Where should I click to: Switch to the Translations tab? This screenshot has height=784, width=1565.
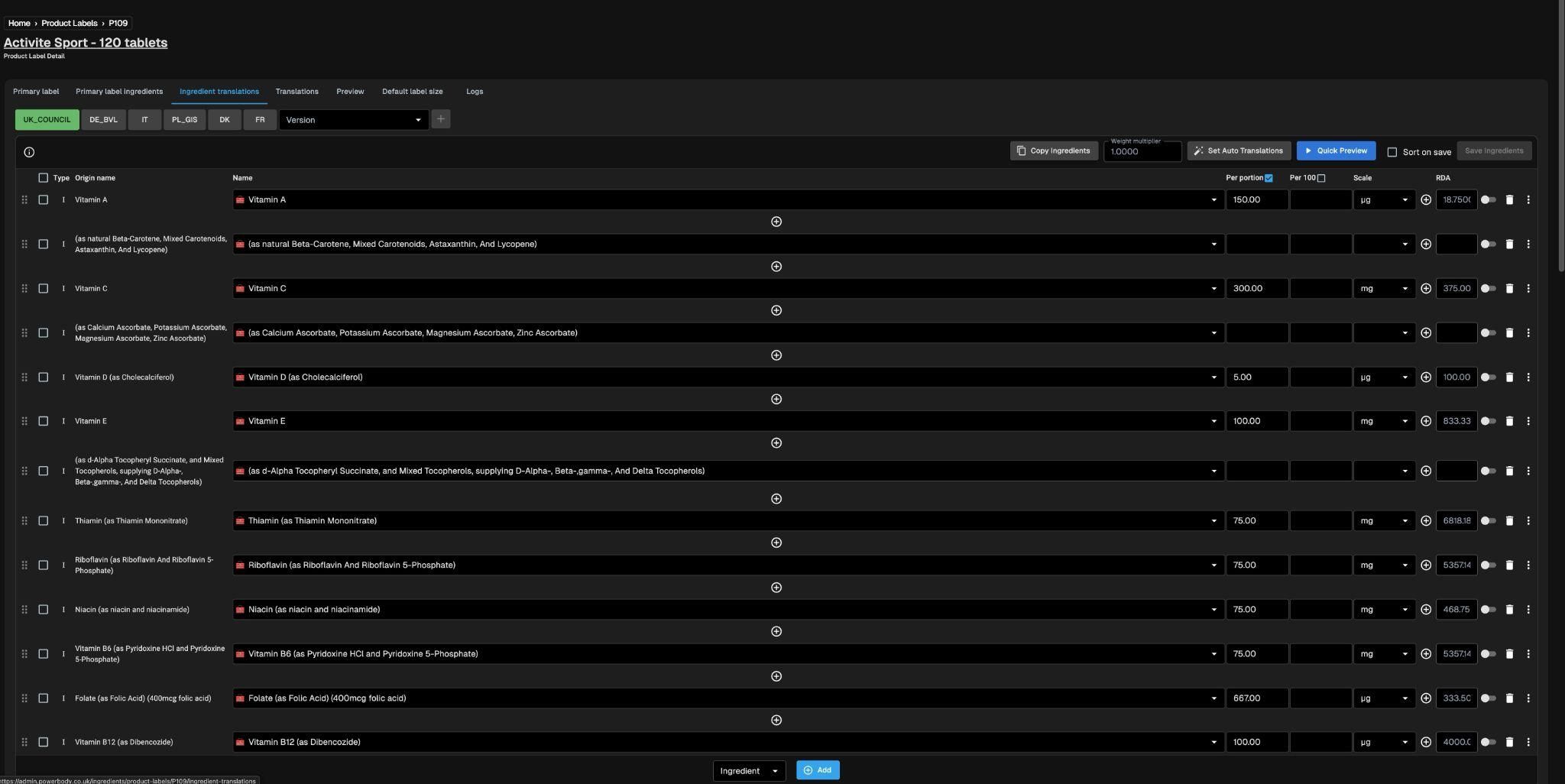tap(296, 92)
